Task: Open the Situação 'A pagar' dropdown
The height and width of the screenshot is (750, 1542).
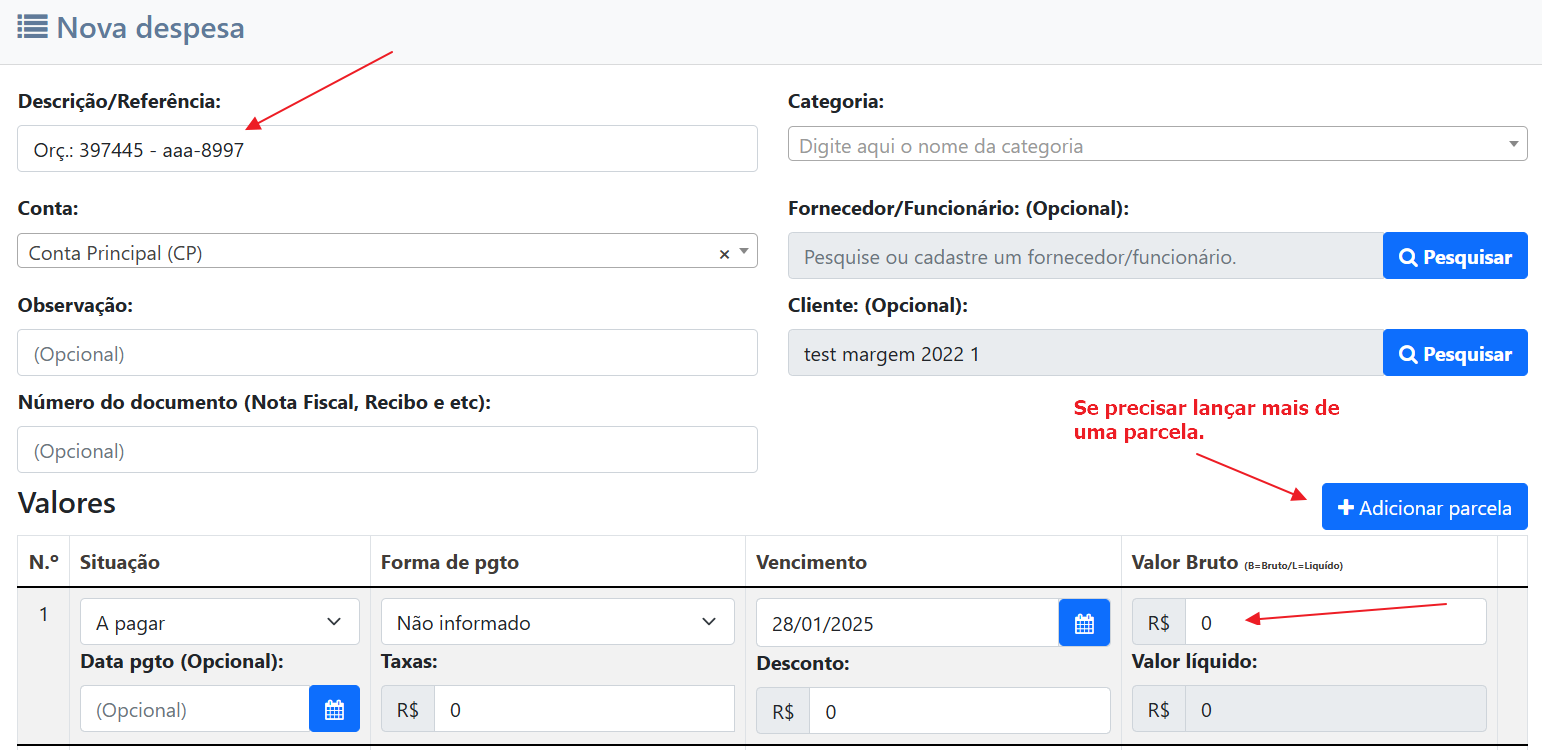Action: [219, 623]
